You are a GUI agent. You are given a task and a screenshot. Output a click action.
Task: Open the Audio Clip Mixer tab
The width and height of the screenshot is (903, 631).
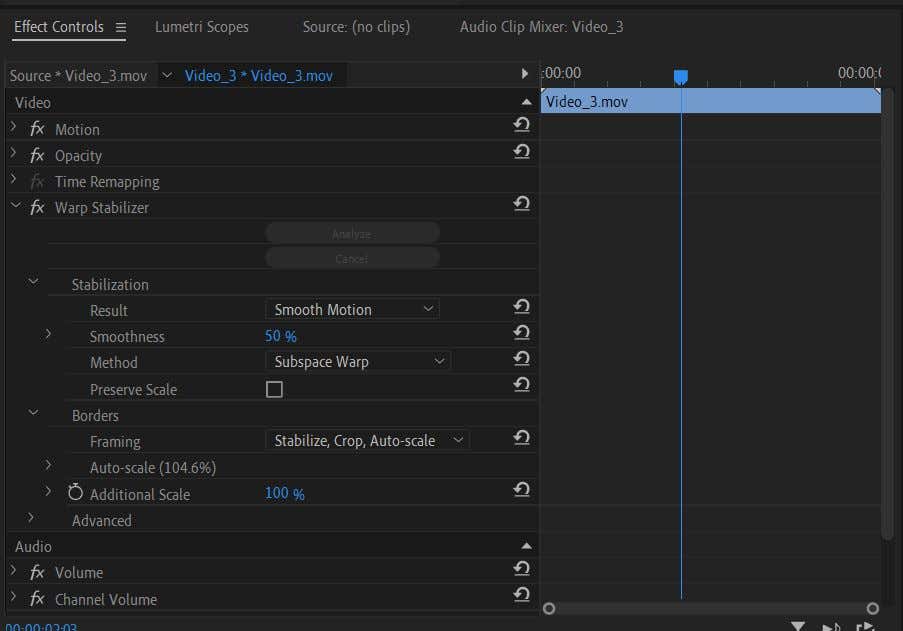pyautogui.click(x=541, y=27)
